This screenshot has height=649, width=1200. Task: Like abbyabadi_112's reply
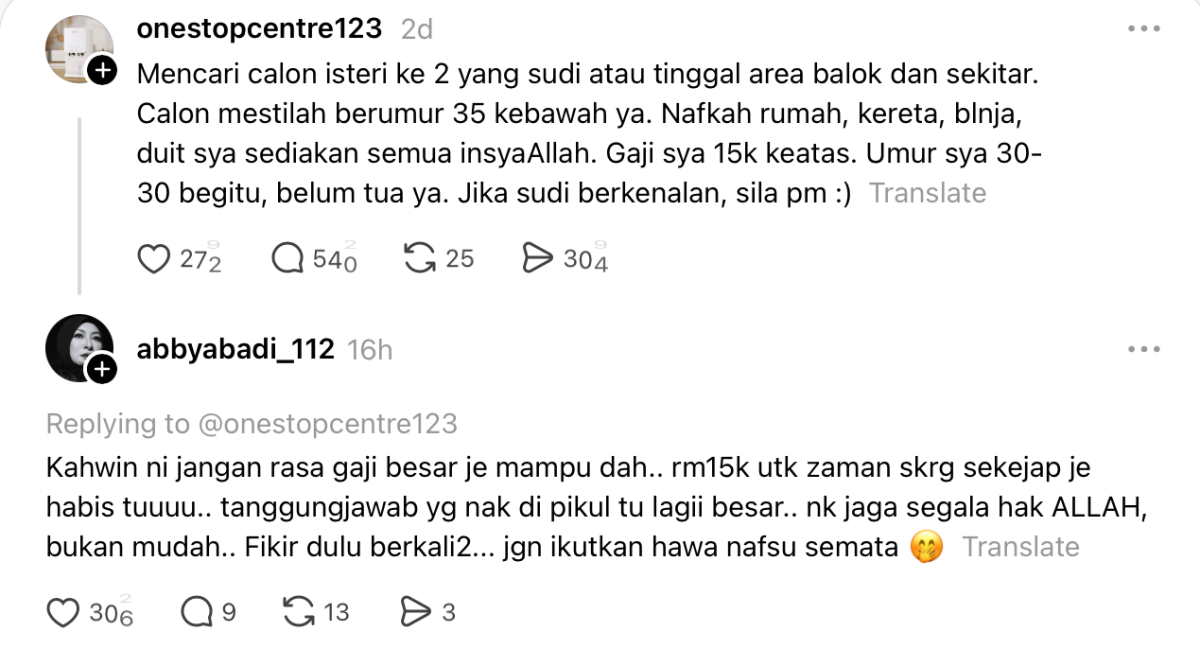(x=63, y=611)
